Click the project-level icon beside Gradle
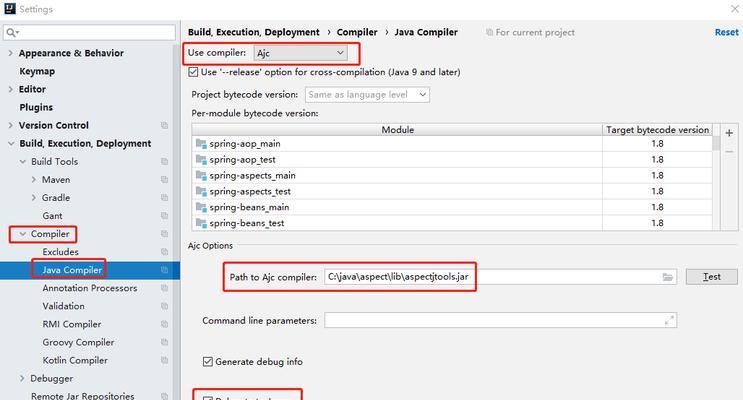The height and width of the screenshot is (400, 743). tap(164, 198)
